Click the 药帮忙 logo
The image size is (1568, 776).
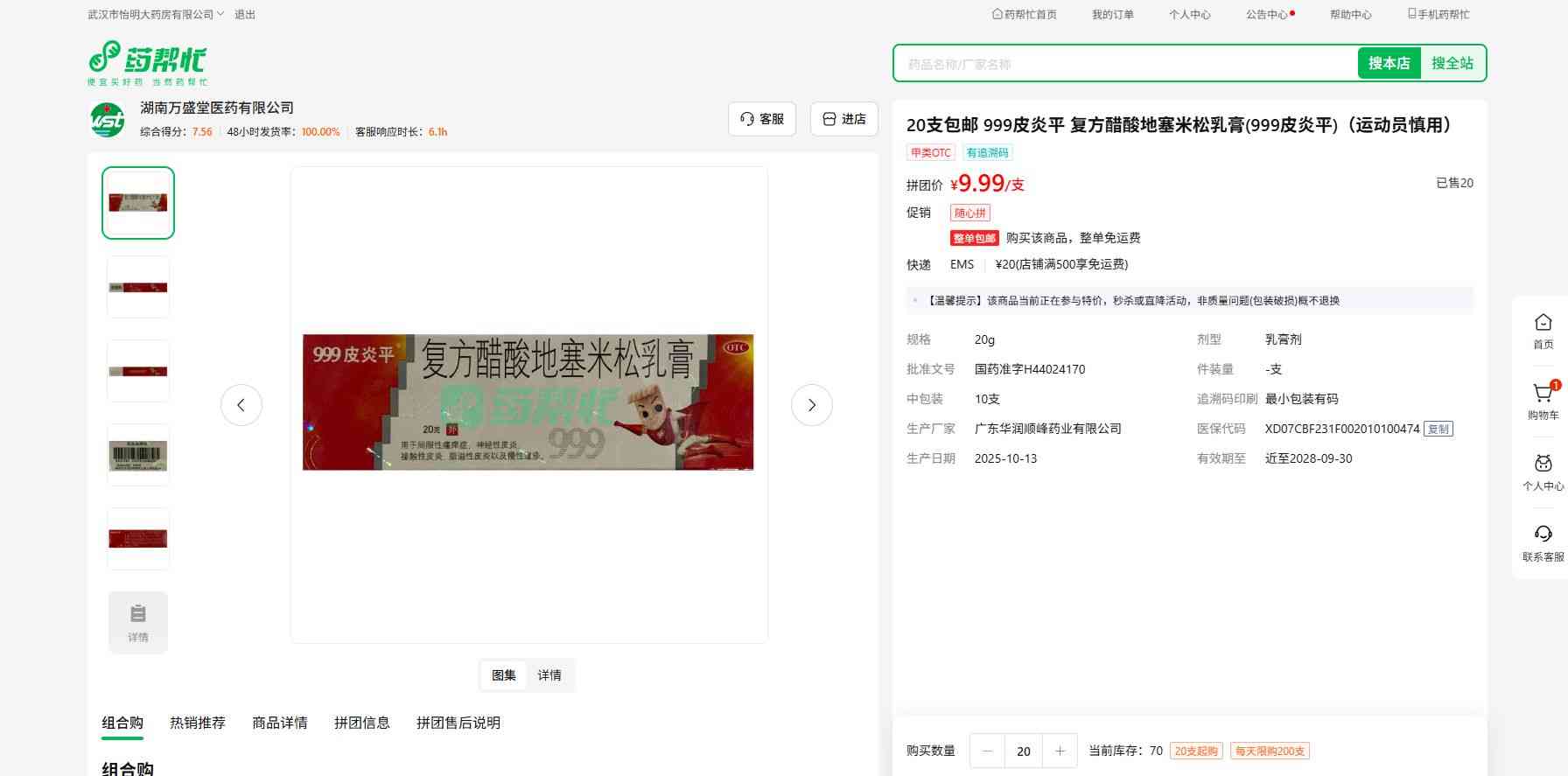pyautogui.click(x=147, y=62)
